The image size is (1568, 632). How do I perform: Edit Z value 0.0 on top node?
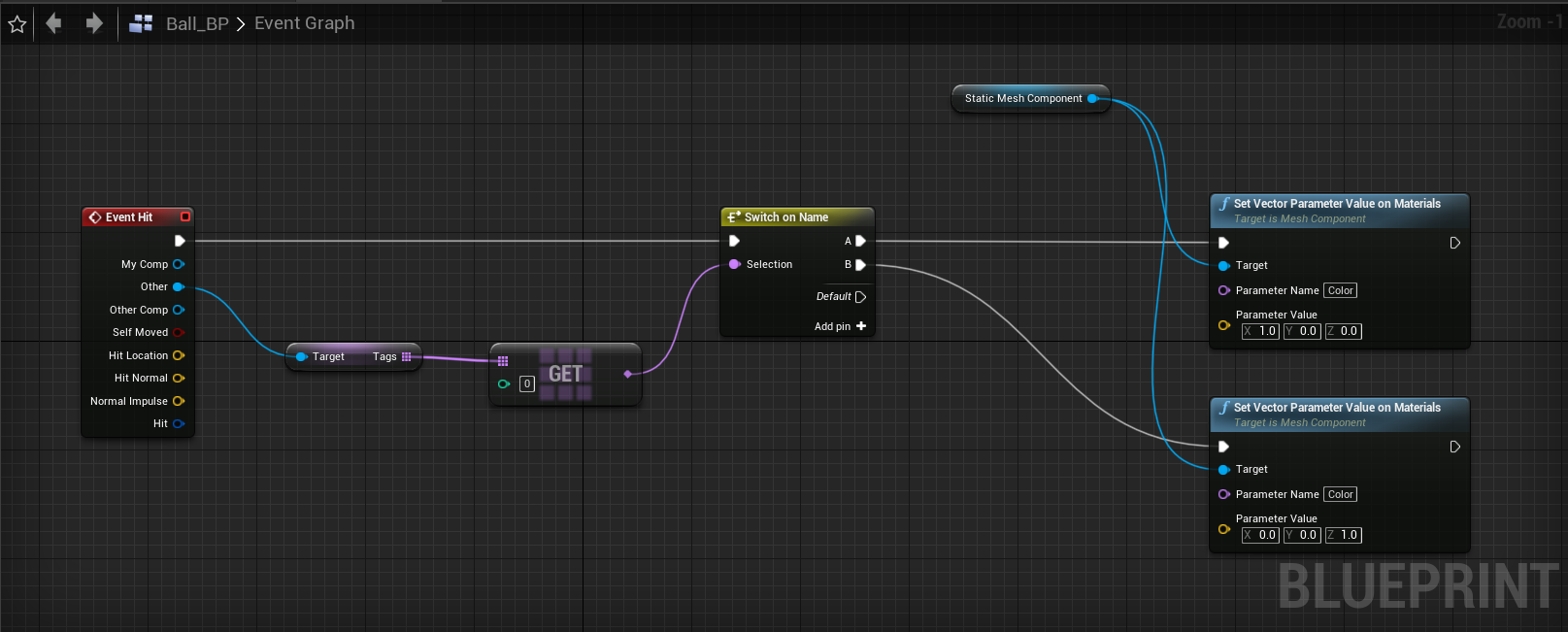tap(1344, 331)
